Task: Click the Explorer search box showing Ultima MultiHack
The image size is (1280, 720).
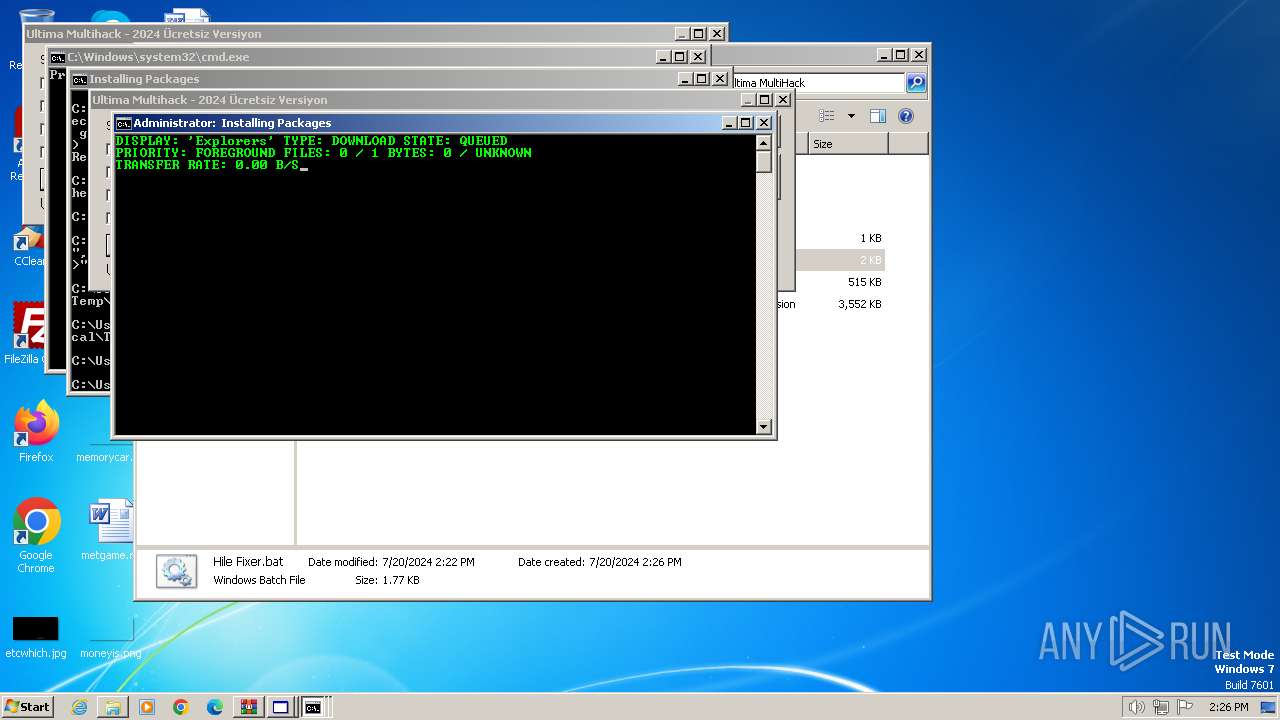Action: (818, 83)
